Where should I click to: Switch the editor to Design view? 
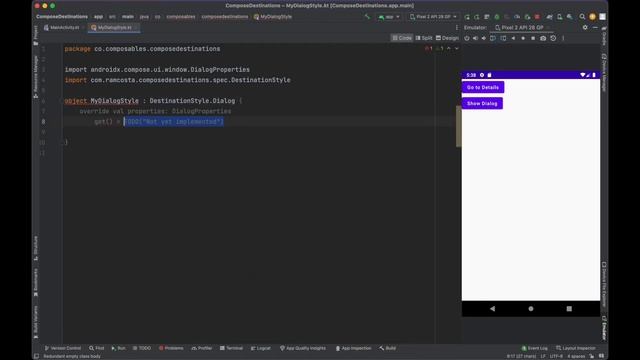click(x=447, y=38)
